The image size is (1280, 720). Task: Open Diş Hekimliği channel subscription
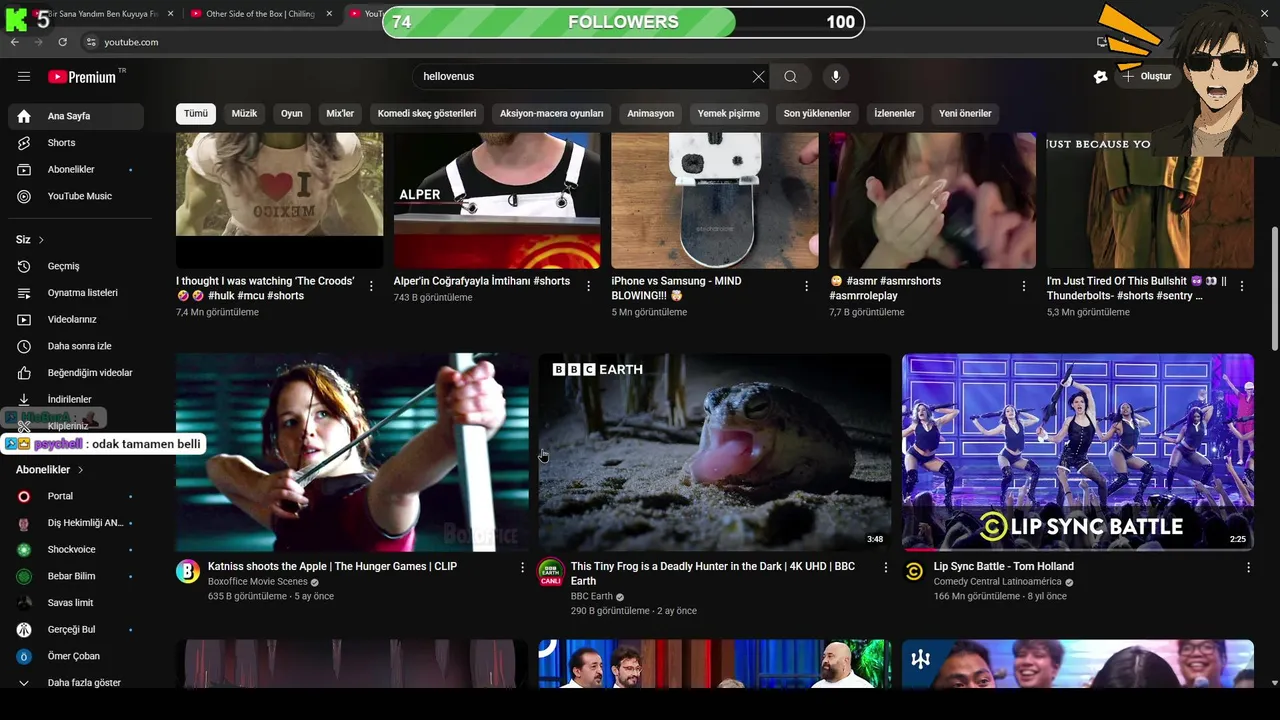pyautogui.click(x=76, y=523)
